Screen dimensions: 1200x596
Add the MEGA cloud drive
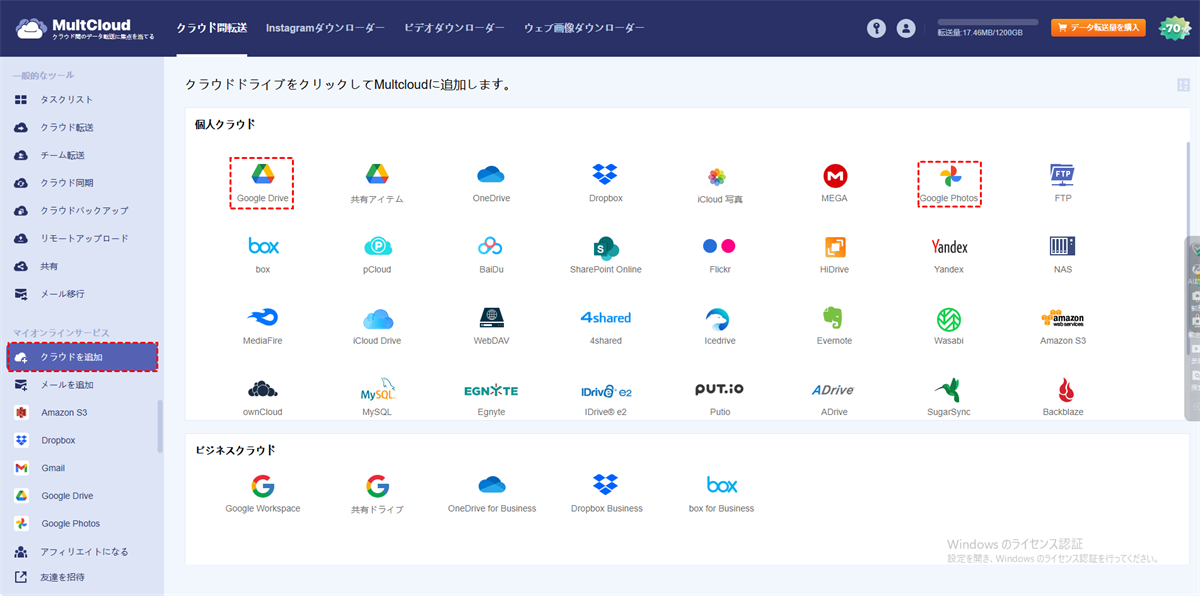(x=834, y=184)
